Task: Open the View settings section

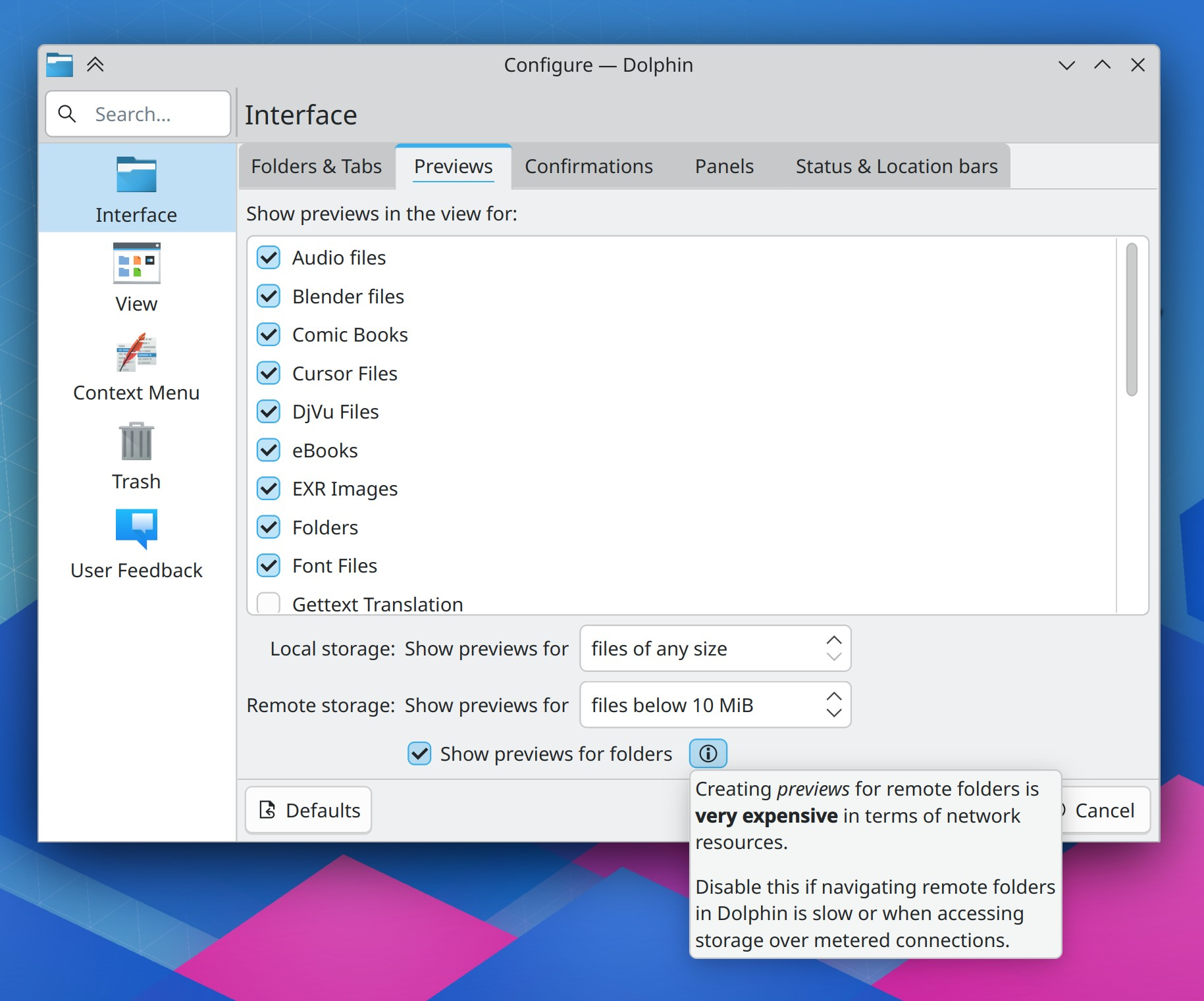Action: pos(136,276)
